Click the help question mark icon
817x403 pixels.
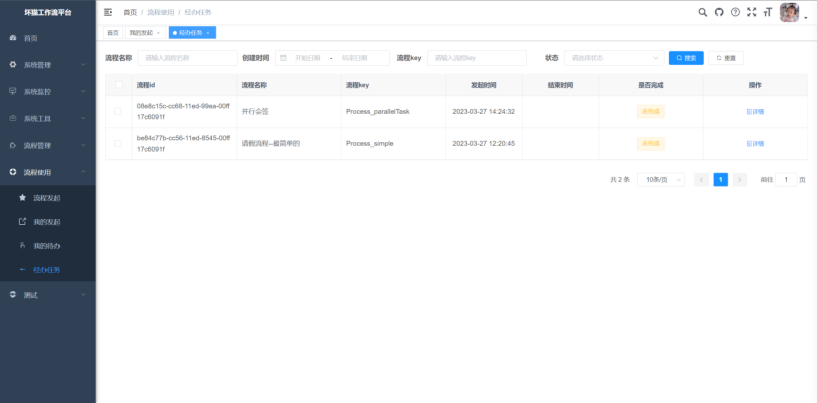click(x=735, y=12)
